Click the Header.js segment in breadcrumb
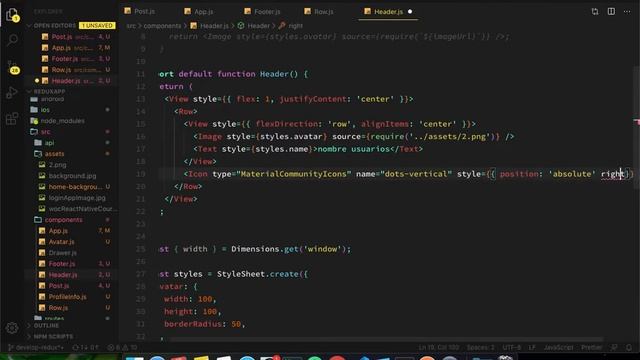Image resolution: width=640 pixels, height=360 pixels. point(214,26)
